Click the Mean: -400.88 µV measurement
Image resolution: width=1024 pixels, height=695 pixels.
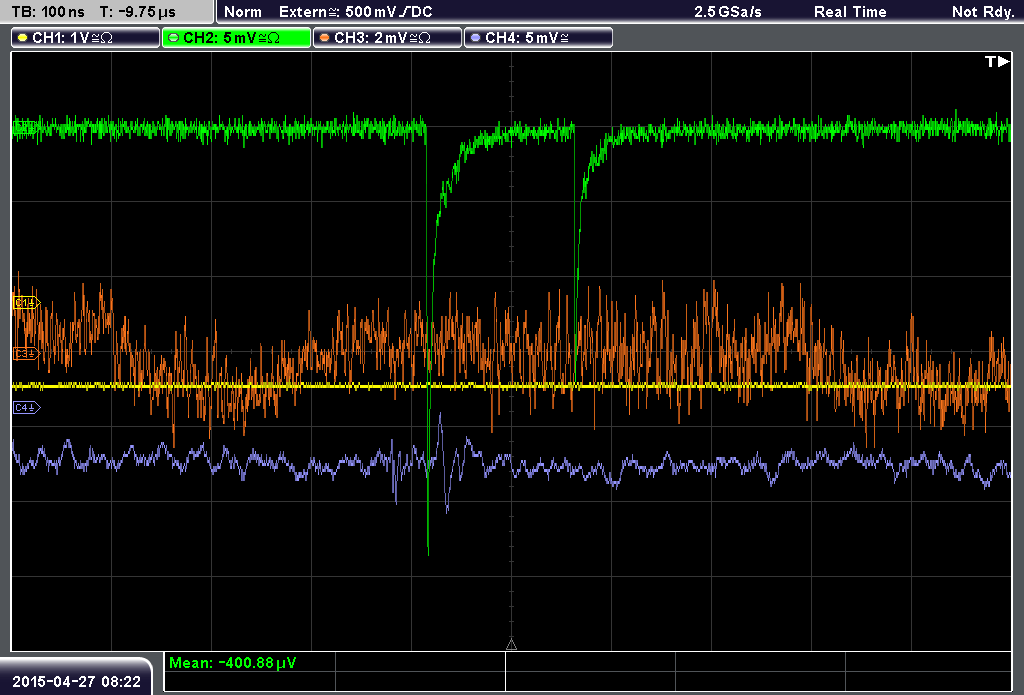(x=232, y=662)
